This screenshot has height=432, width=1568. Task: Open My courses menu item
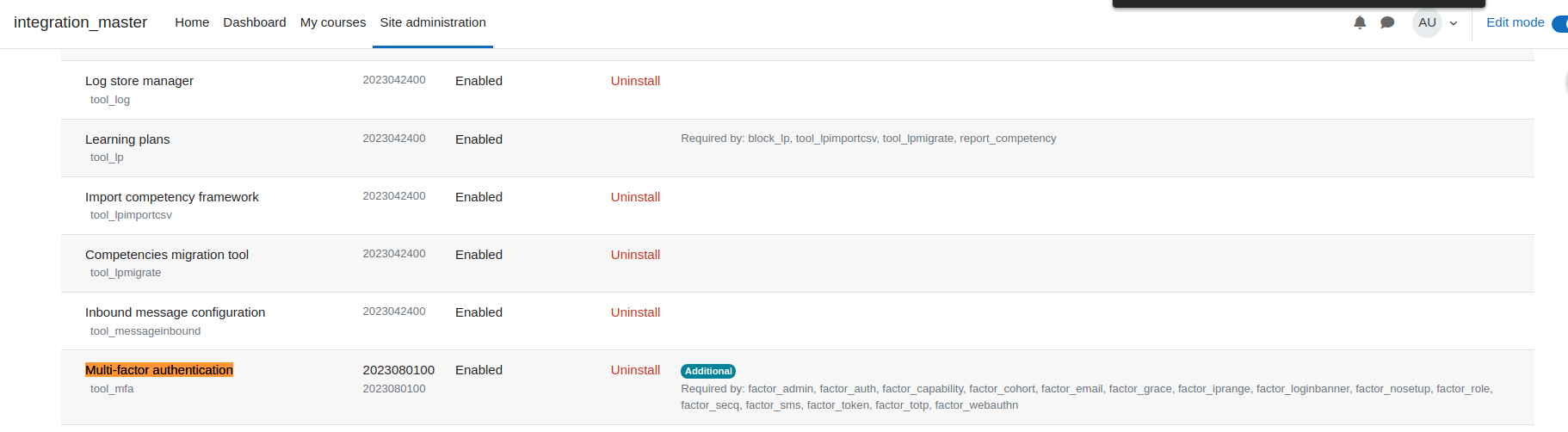(333, 22)
